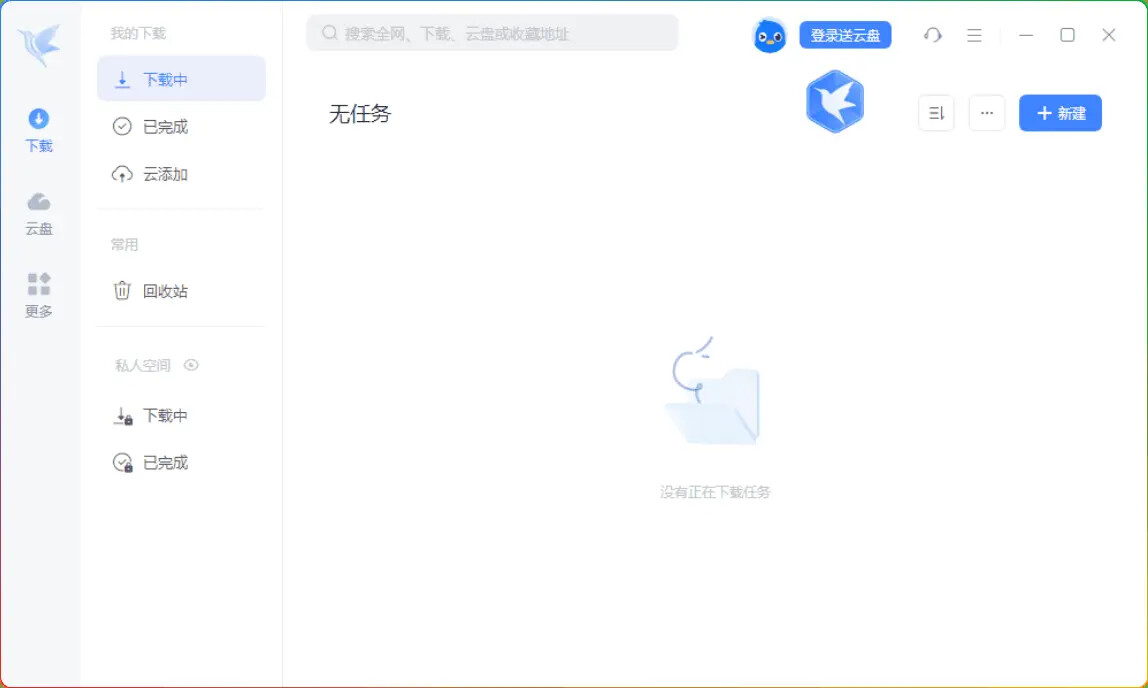Image resolution: width=1148 pixels, height=688 pixels.
Task: Click the 登录送云盘 login button
Action: tap(845, 35)
